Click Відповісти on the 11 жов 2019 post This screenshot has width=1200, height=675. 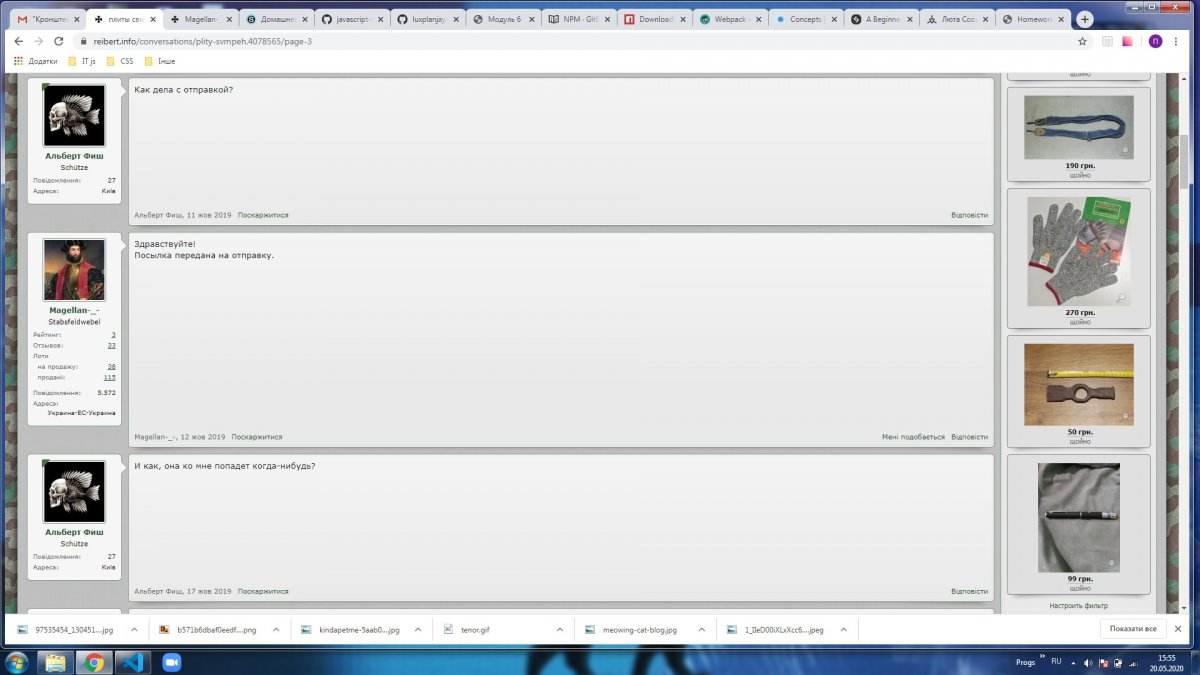pyautogui.click(x=969, y=215)
